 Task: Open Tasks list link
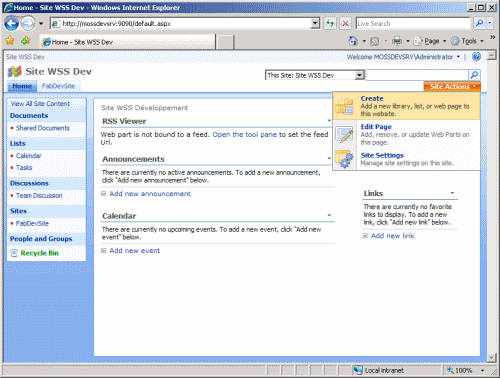(x=24, y=167)
